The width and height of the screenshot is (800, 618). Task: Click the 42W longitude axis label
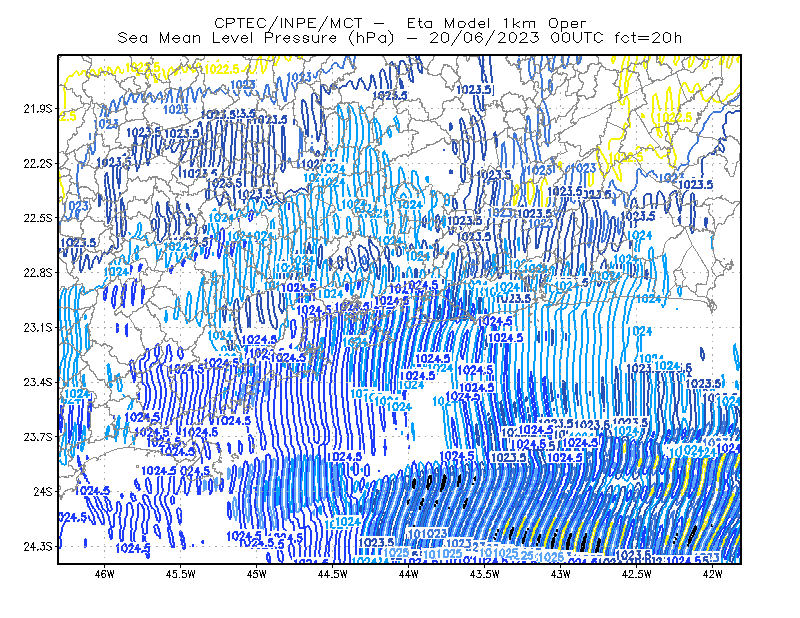click(x=712, y=574)
